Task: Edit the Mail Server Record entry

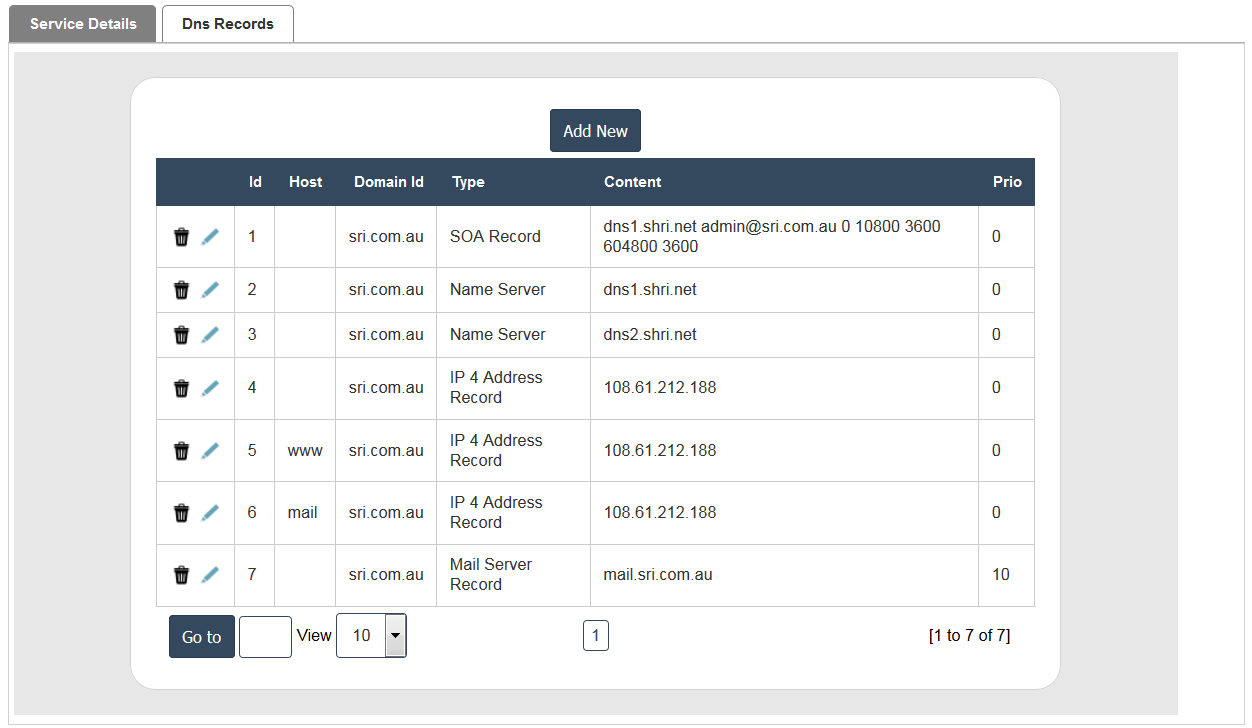Action: [x=210, y=575]
